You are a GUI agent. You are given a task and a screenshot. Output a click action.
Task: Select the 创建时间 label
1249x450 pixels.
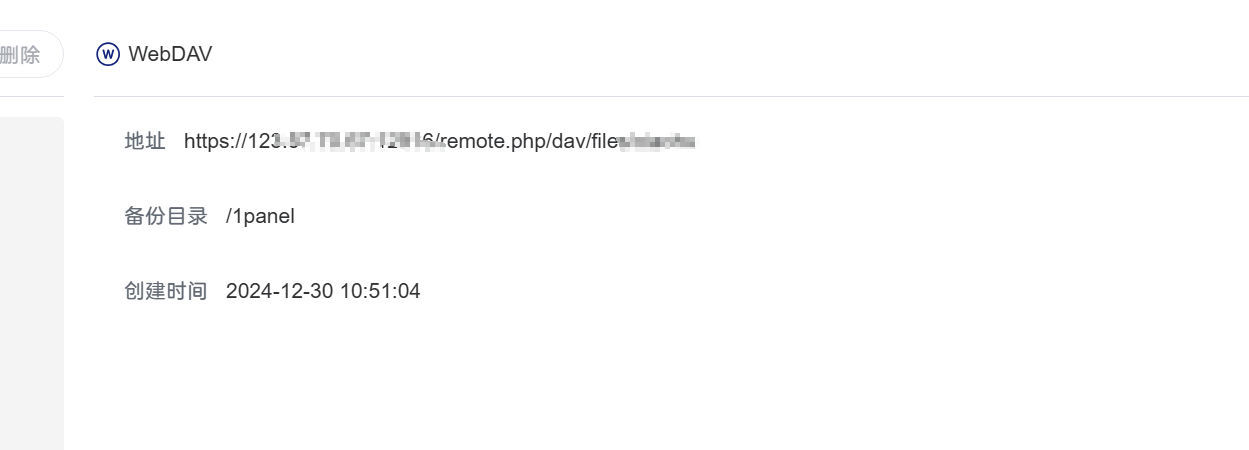[166, 291]
